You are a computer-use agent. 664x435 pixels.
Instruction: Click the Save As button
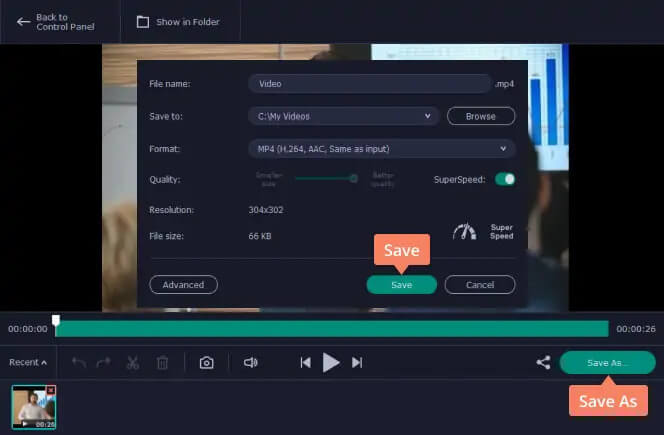point(608,363)
